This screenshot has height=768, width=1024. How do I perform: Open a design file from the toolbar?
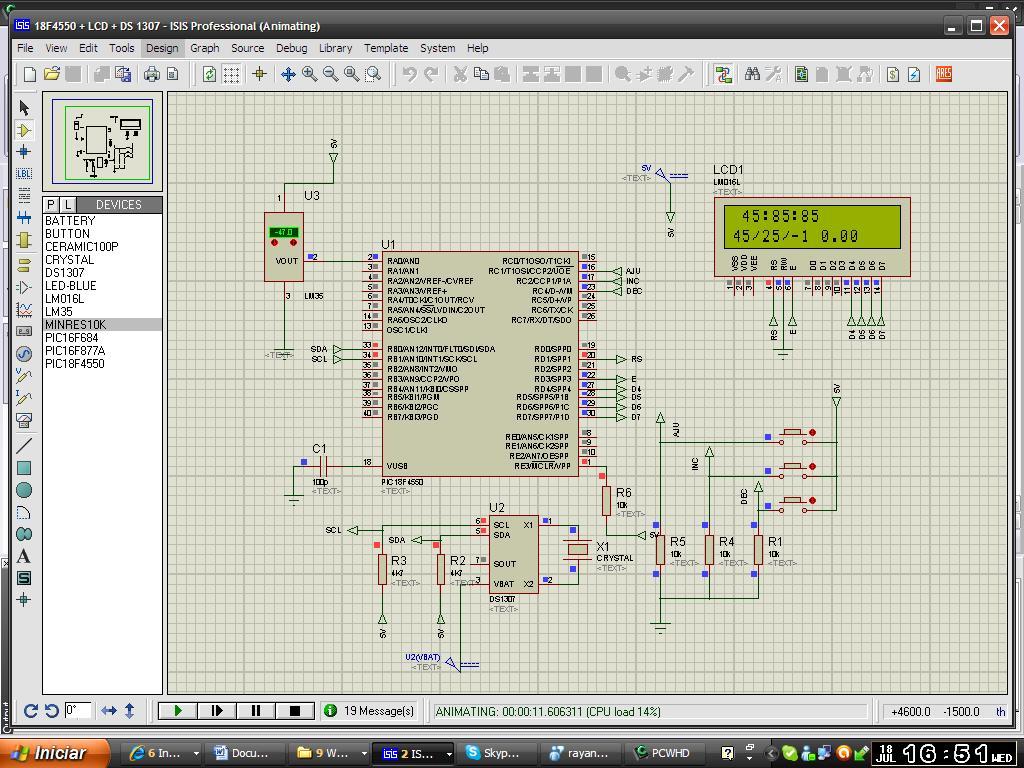52,74
